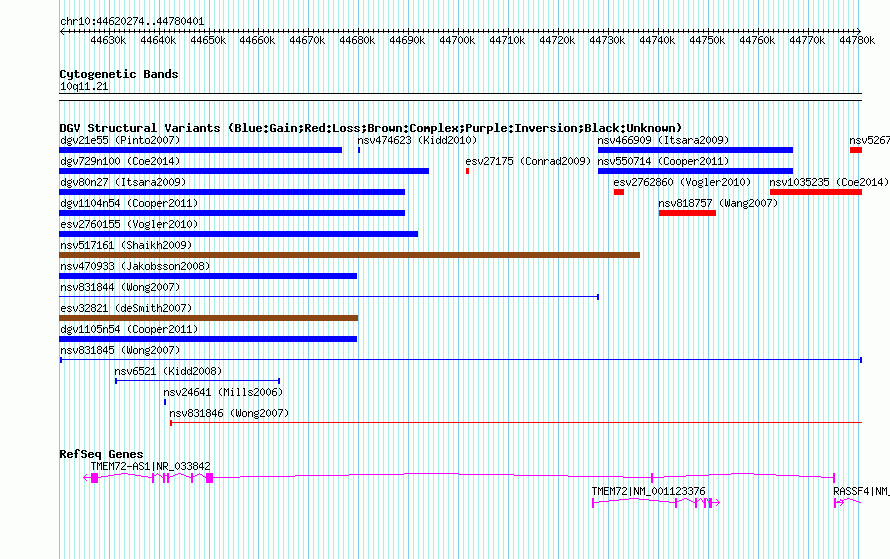Open the nsv517161 (Shaikh2009) label link

click(126, 245)
